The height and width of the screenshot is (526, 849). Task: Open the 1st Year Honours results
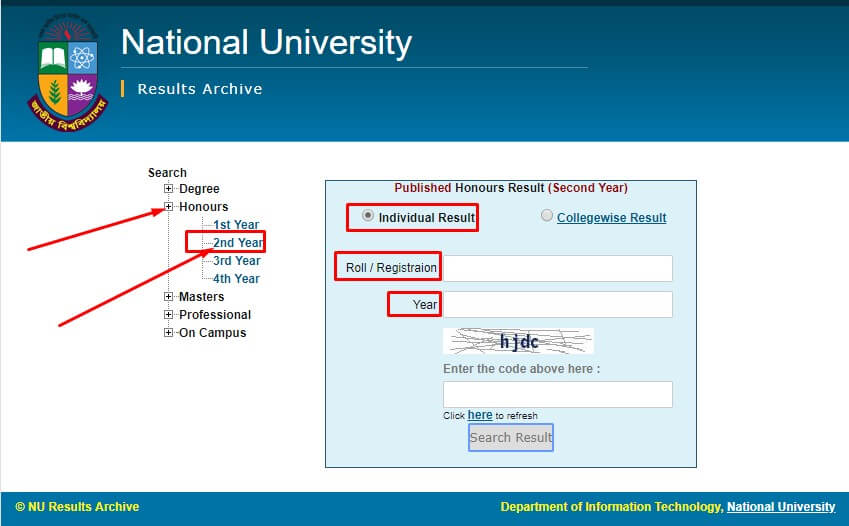pyautogui.click(x=236, y=224)
